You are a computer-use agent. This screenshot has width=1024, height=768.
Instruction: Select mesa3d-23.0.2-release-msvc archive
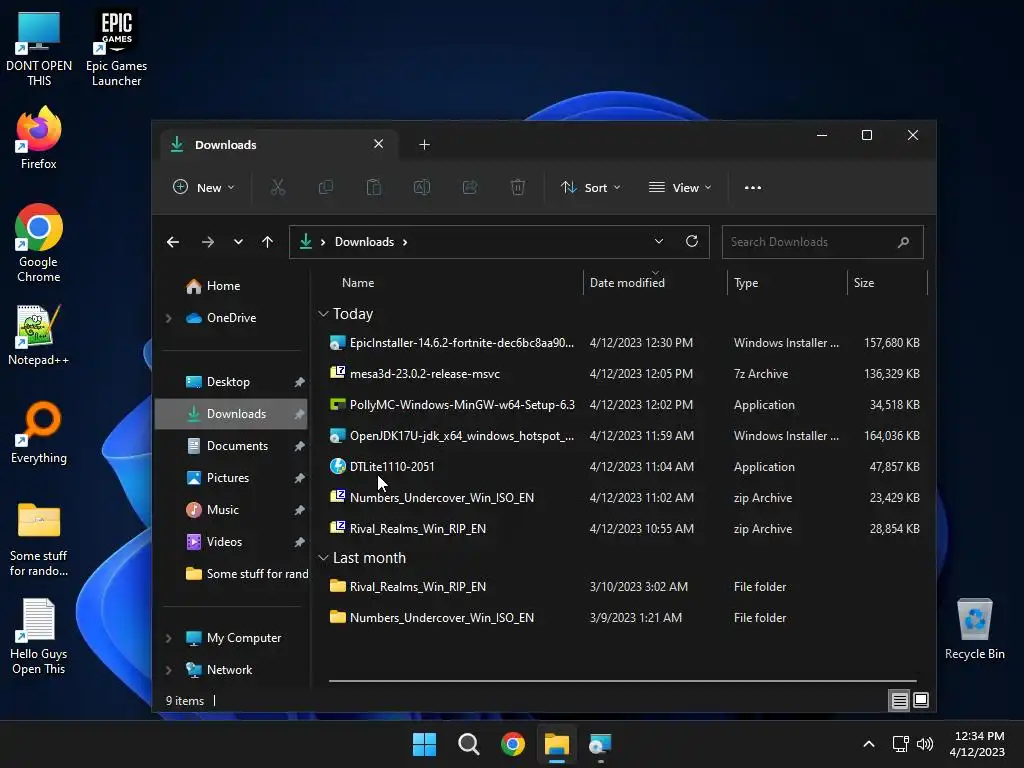(624, 374)
